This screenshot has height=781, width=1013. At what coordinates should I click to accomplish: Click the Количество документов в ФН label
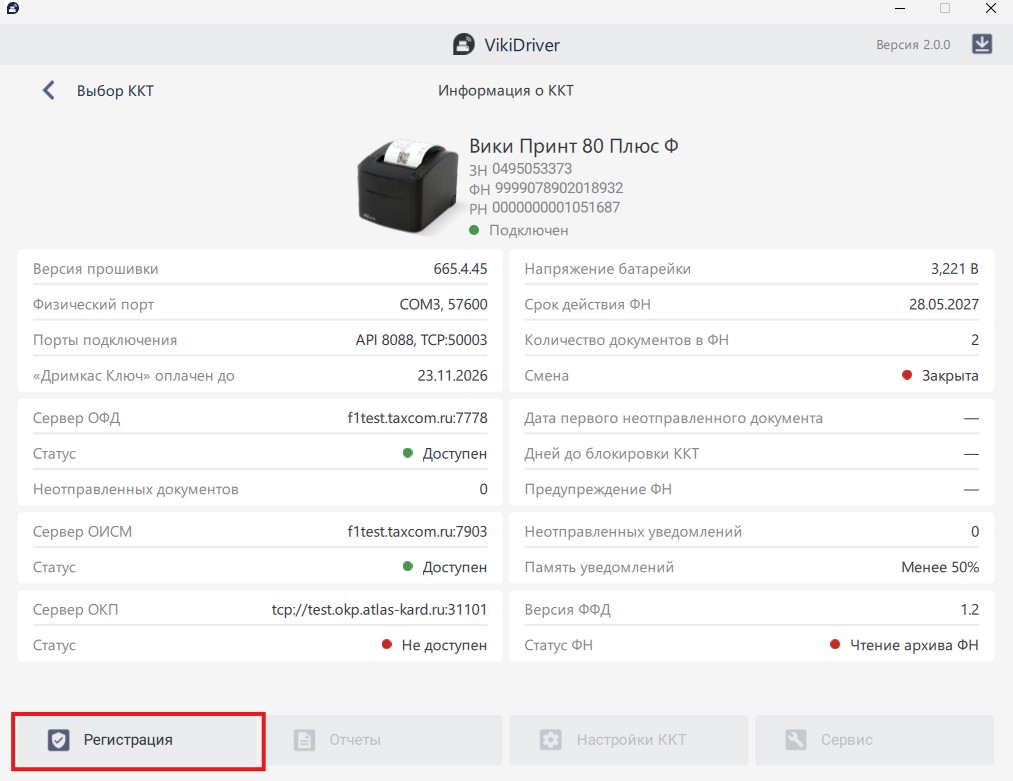click(626, 340)
